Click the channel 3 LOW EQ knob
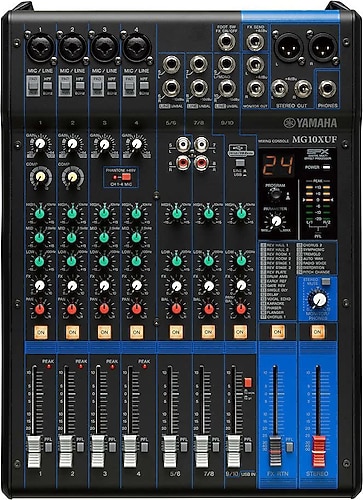 (x=104, y=261)
